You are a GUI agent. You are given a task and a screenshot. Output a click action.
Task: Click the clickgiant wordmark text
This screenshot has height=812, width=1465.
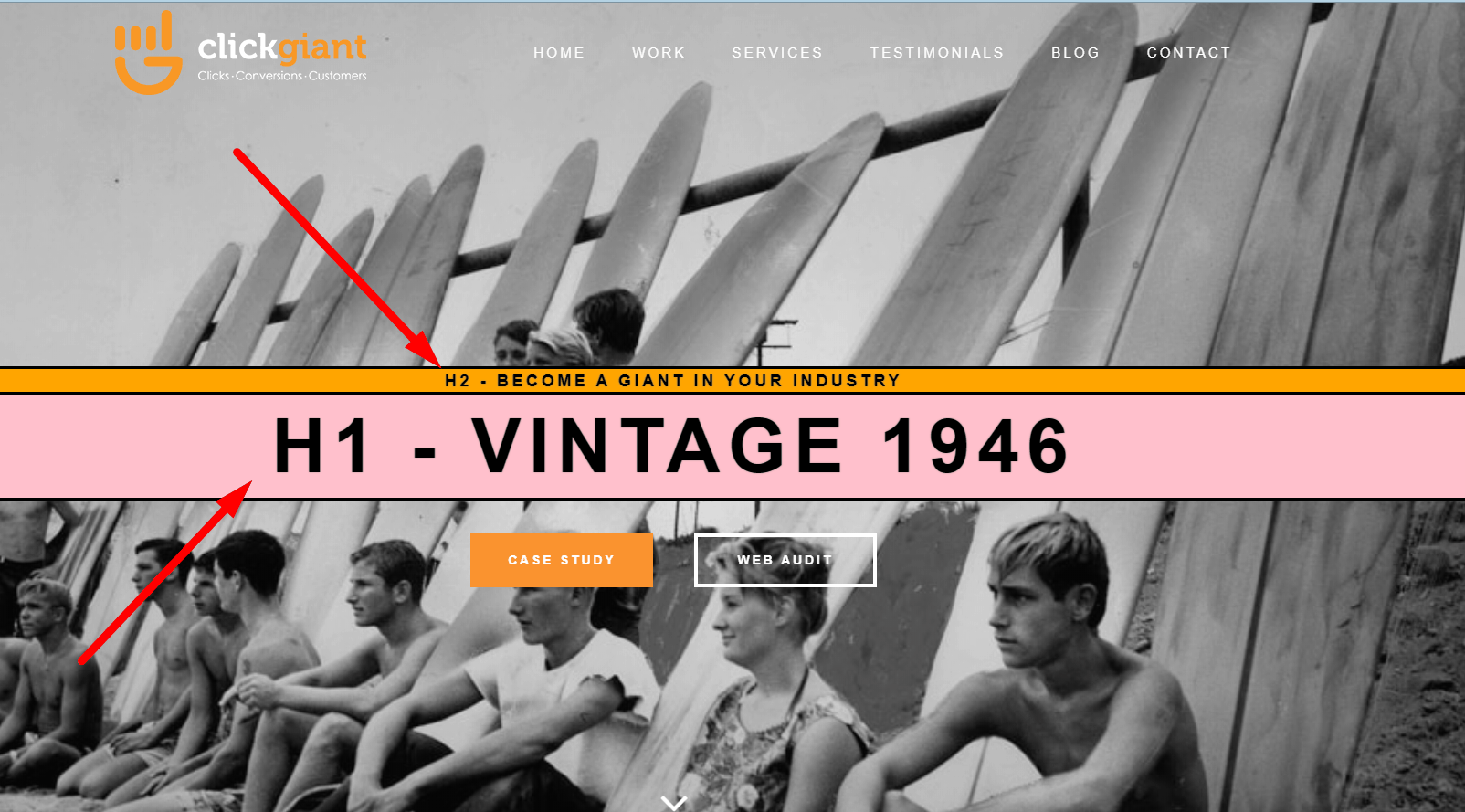click(x=282, y=47)
